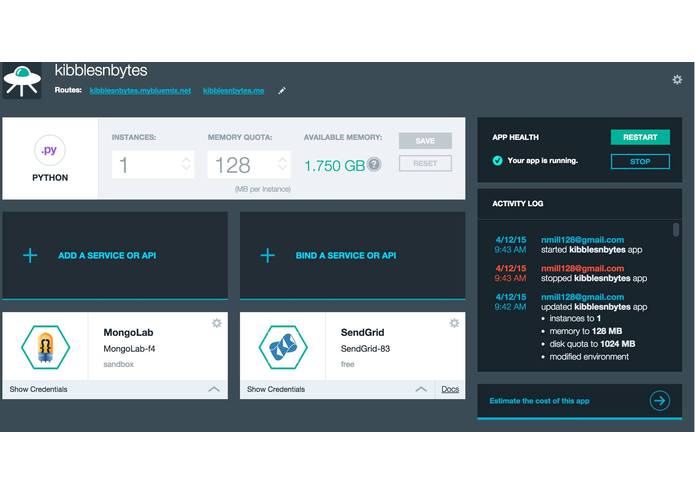
Task: Click plus icon for Add a Service
Action: (x=30, y=255)
